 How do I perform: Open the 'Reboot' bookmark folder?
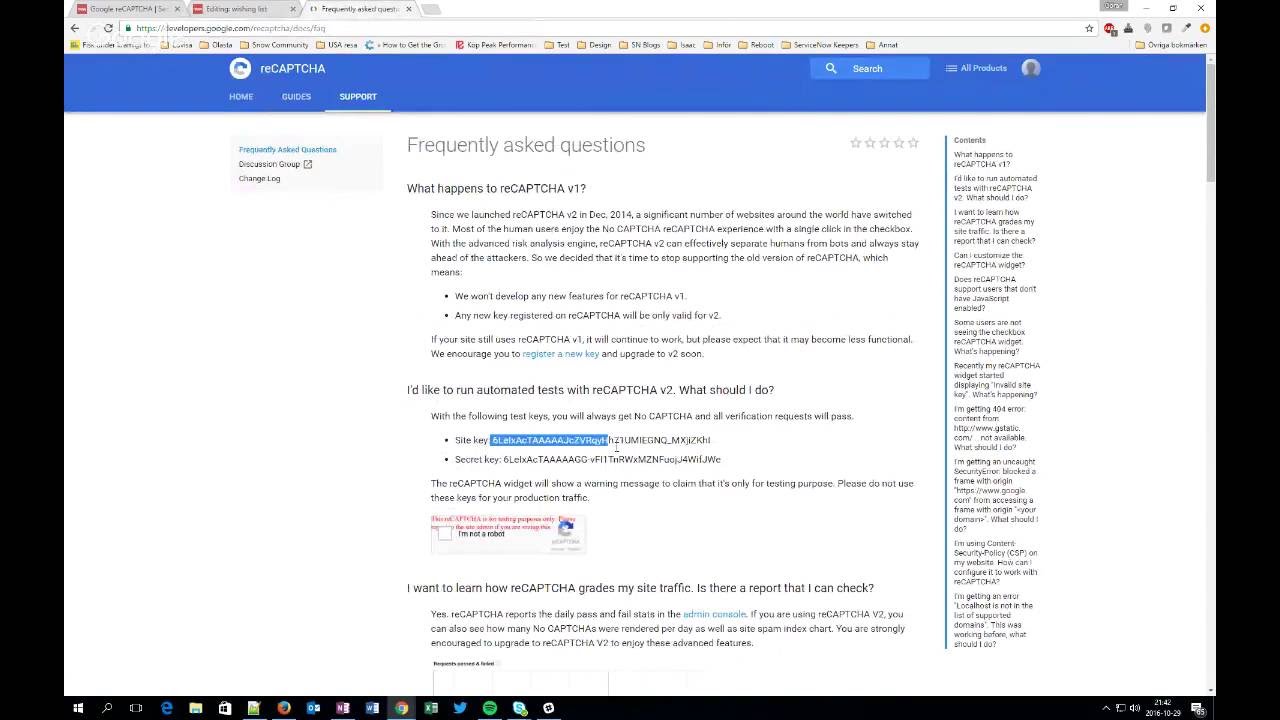[756, 45]
